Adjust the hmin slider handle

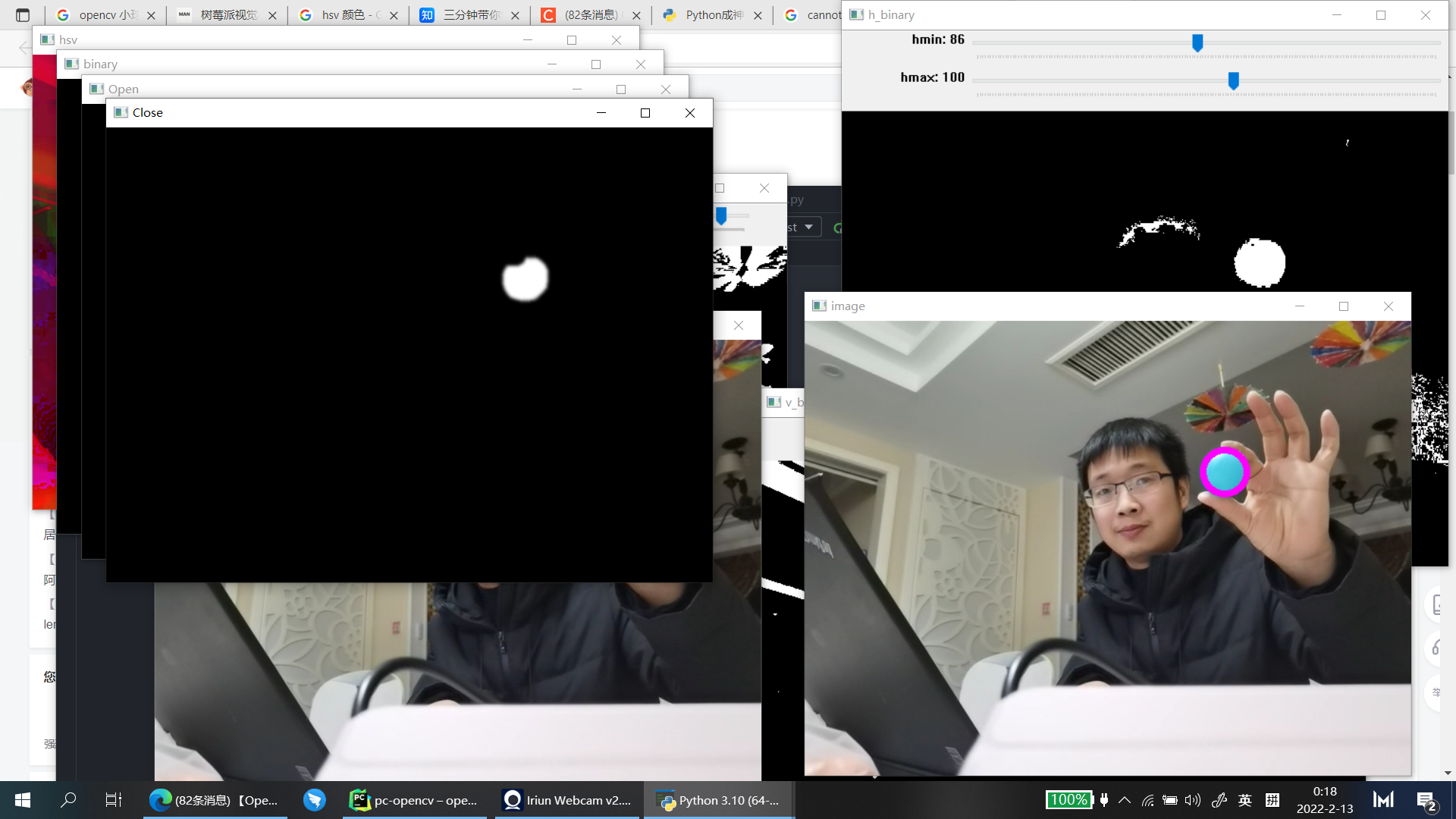pyautogui.click(x=1197, y=42)
